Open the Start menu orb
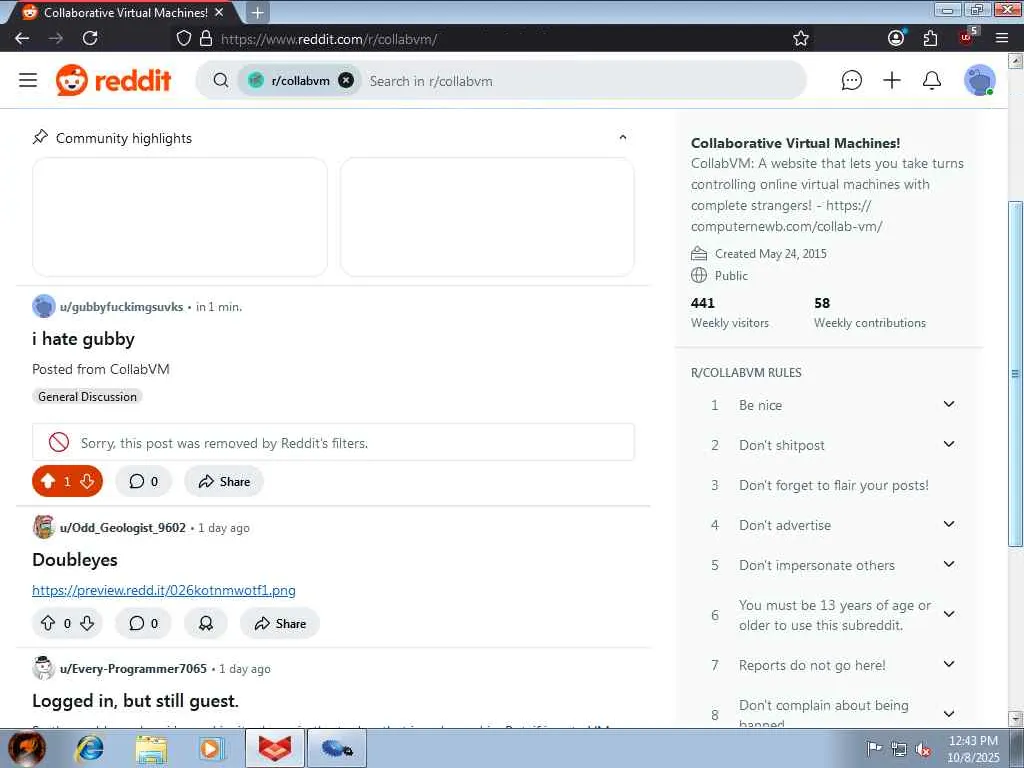1024x768 pixels. [27, 748]
